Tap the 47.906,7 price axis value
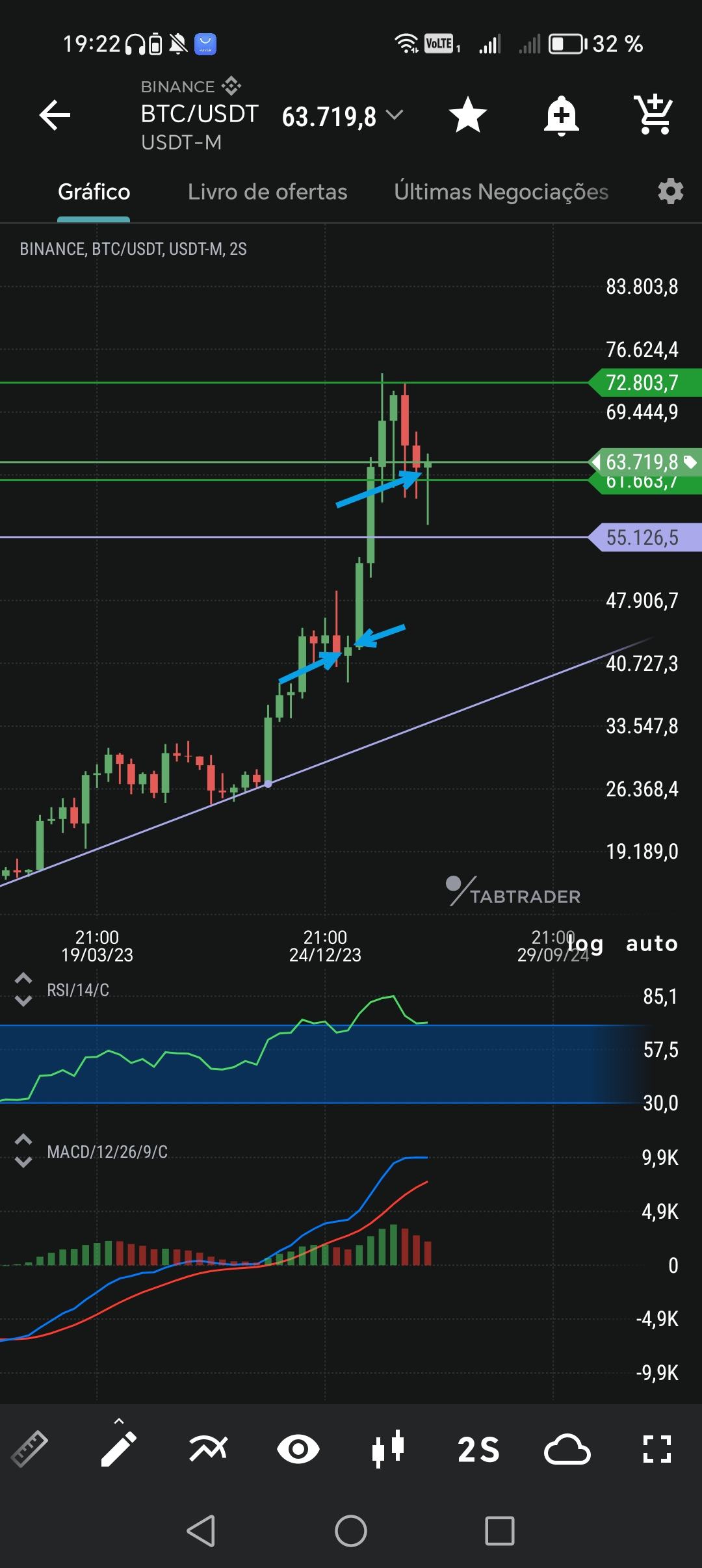The image size is (702, 1568). [x=642, y=600]
